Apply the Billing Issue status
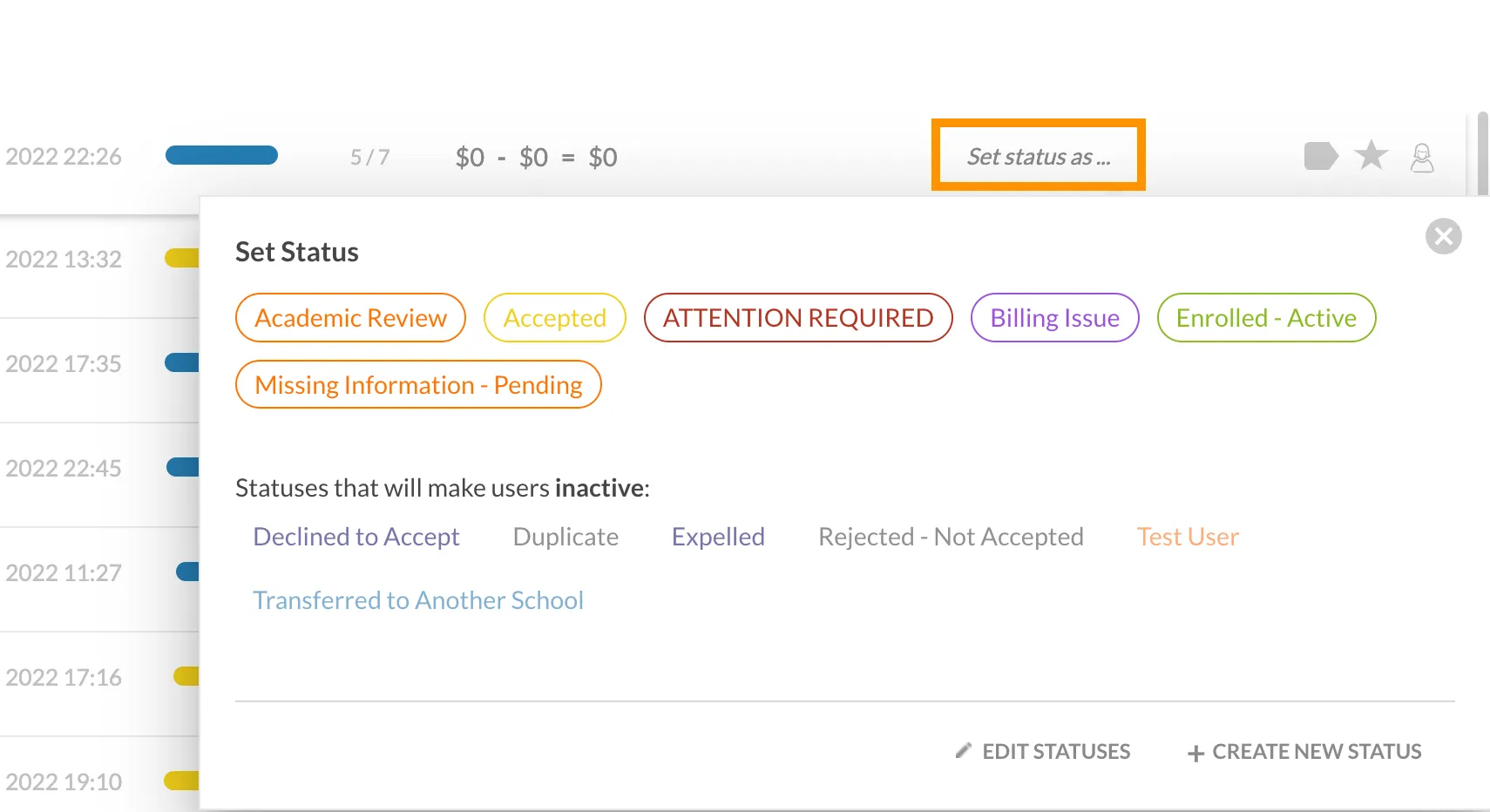Viewport: 1490px width, 812px height. (1054, 318)
